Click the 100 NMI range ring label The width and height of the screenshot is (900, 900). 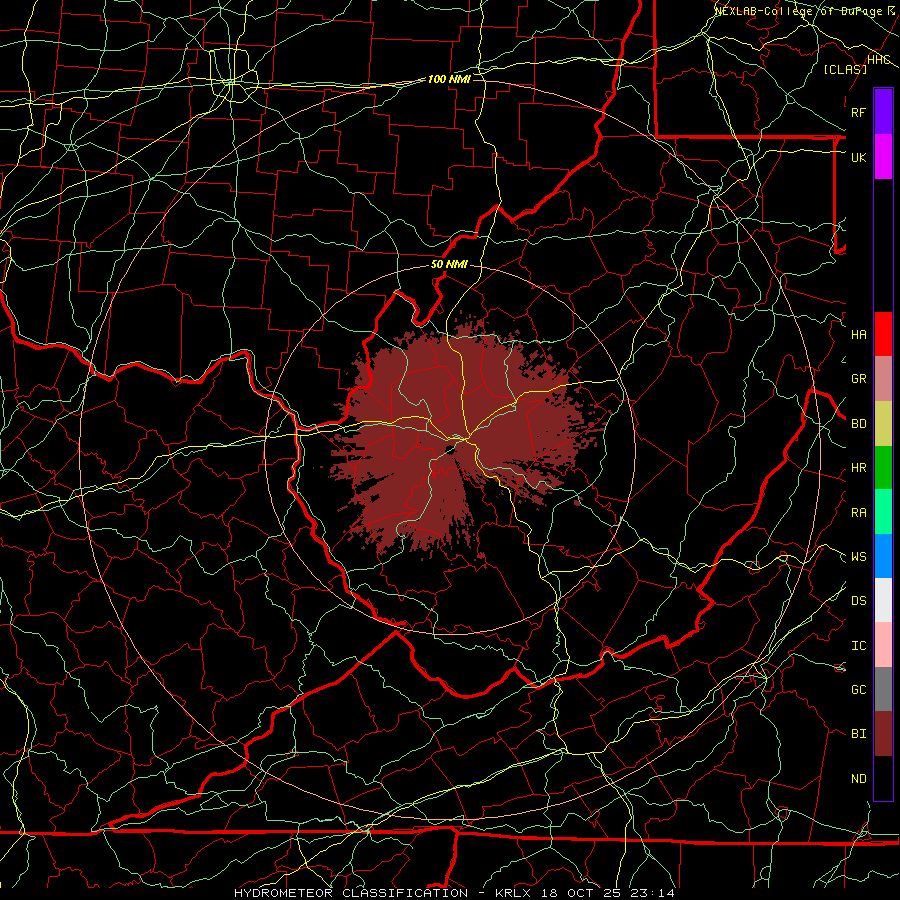point(449,79)
